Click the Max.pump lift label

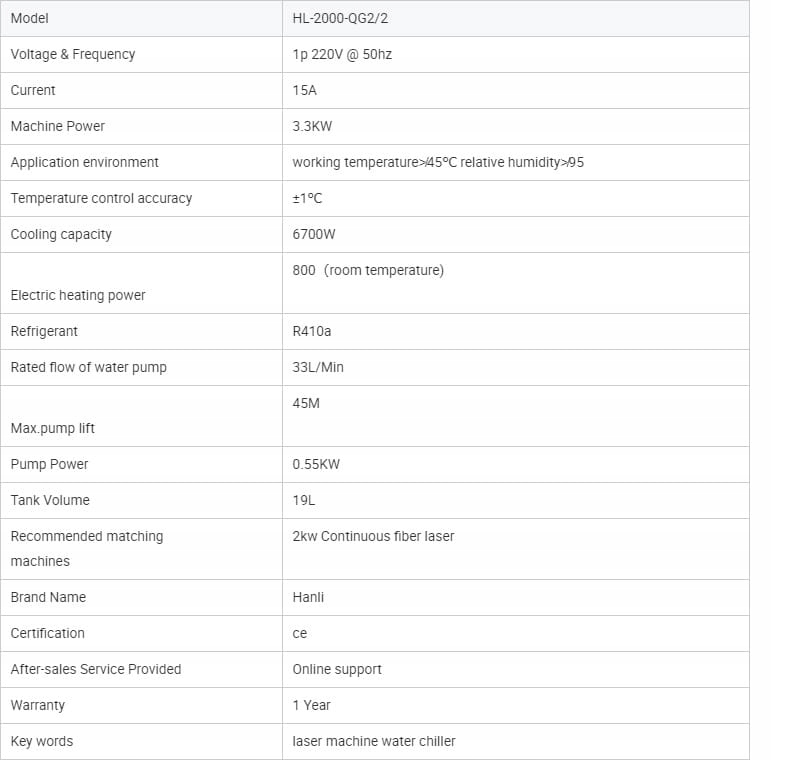(x=53, y=428)
